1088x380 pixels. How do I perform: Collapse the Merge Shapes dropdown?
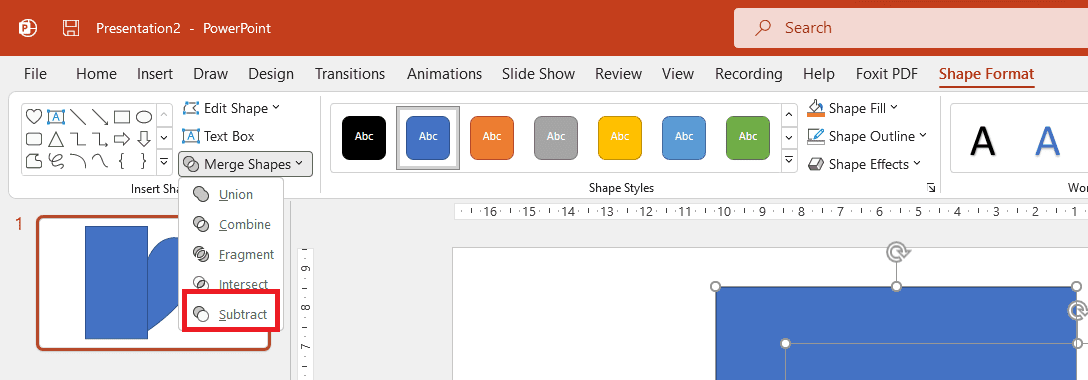[x=246, y=164]
